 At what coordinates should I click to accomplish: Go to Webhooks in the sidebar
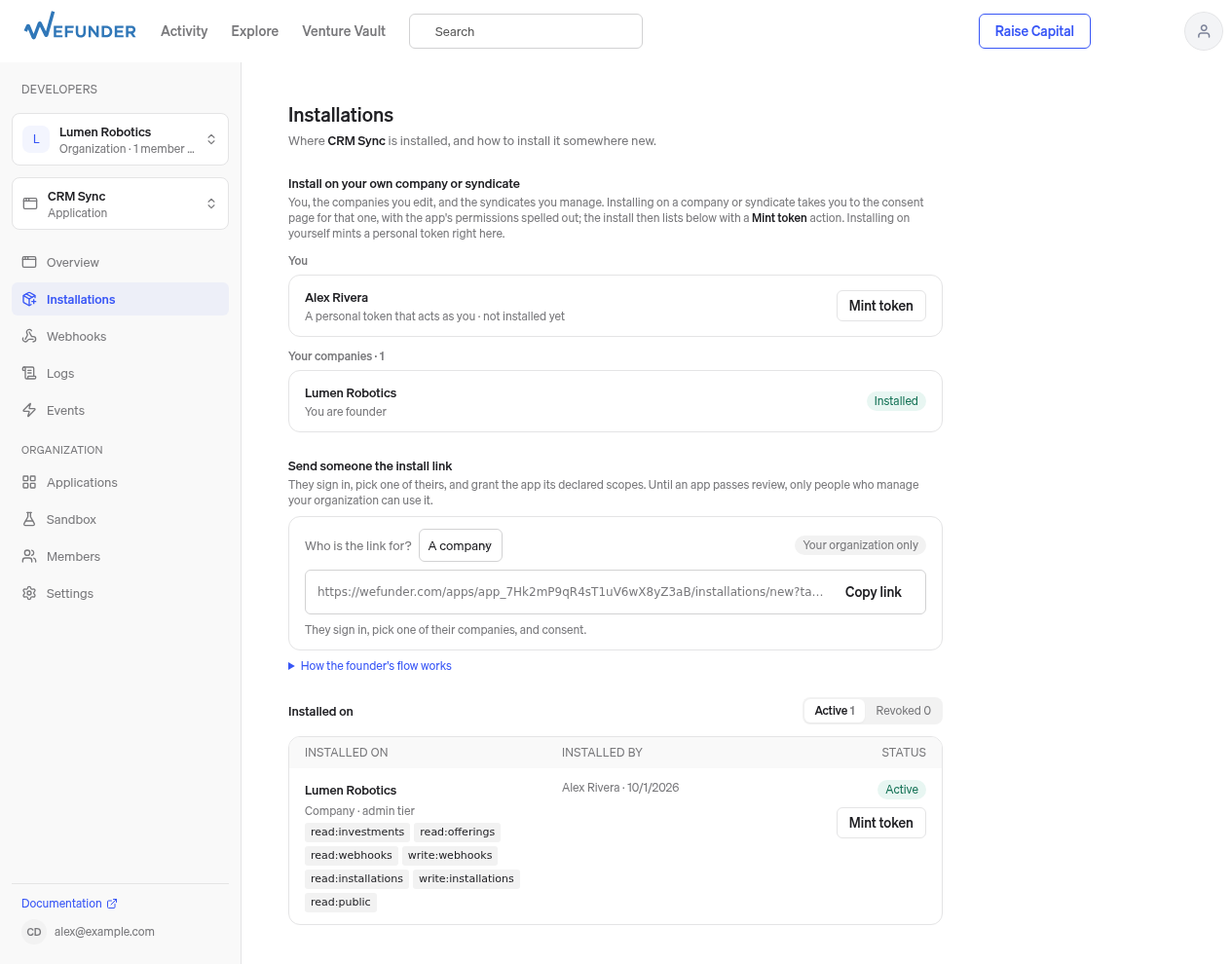[x=120, y=336]
